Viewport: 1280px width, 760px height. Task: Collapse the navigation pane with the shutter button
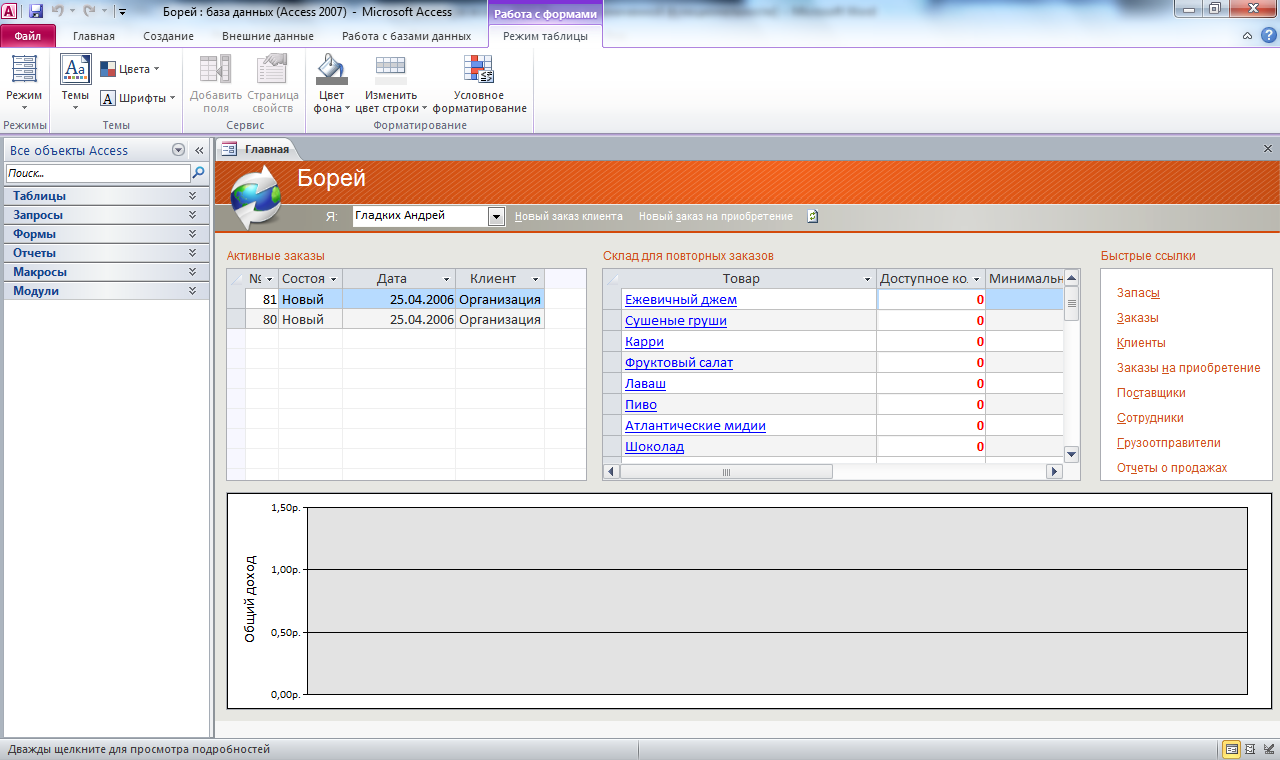tap(199, 150)
